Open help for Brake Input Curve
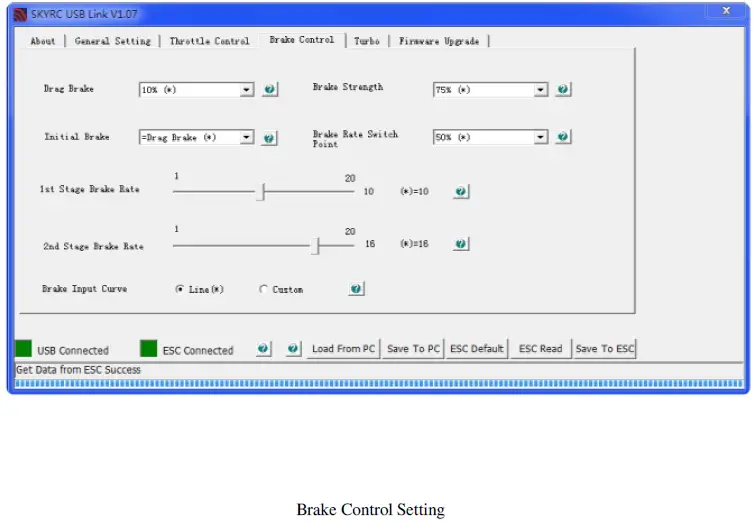Image resolution: width=754 pixels, height=523 pixels. click(356, 289)
